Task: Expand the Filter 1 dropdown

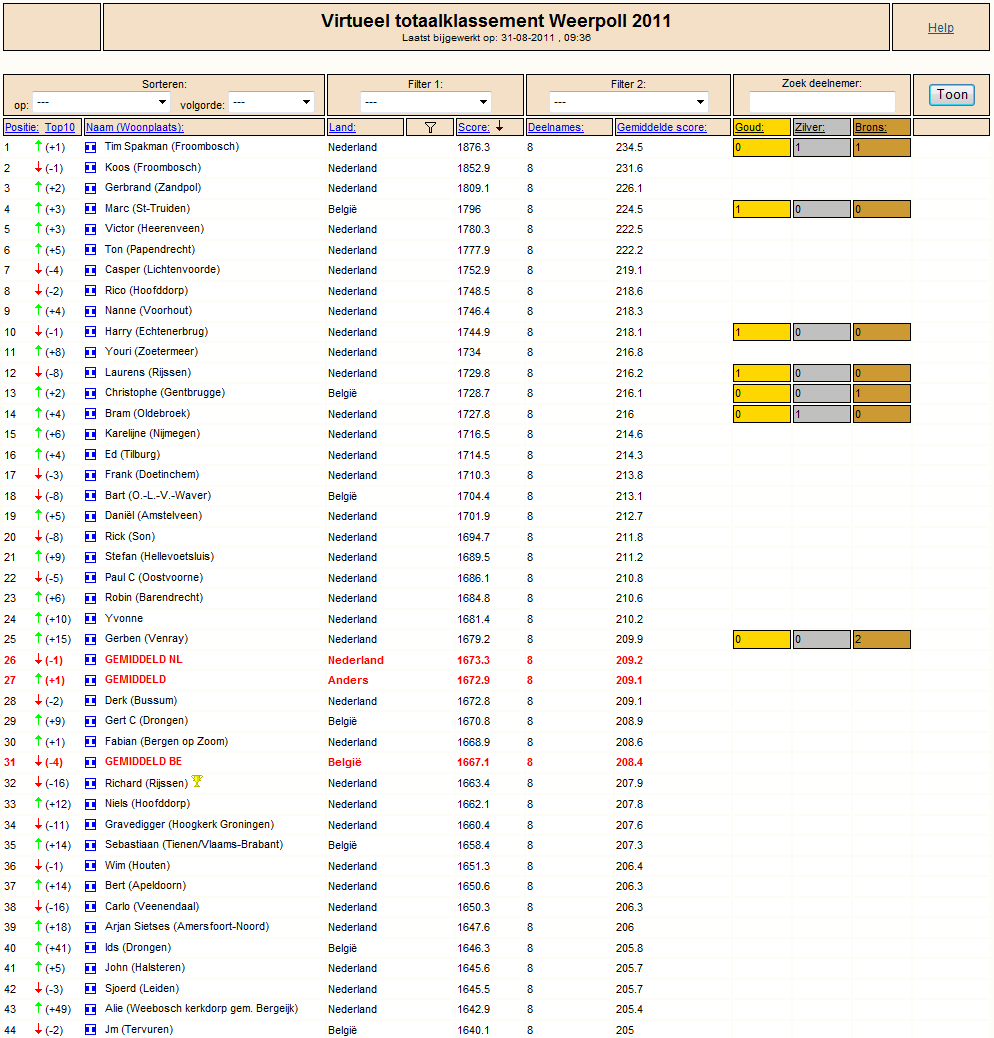Action: point(426,102)
